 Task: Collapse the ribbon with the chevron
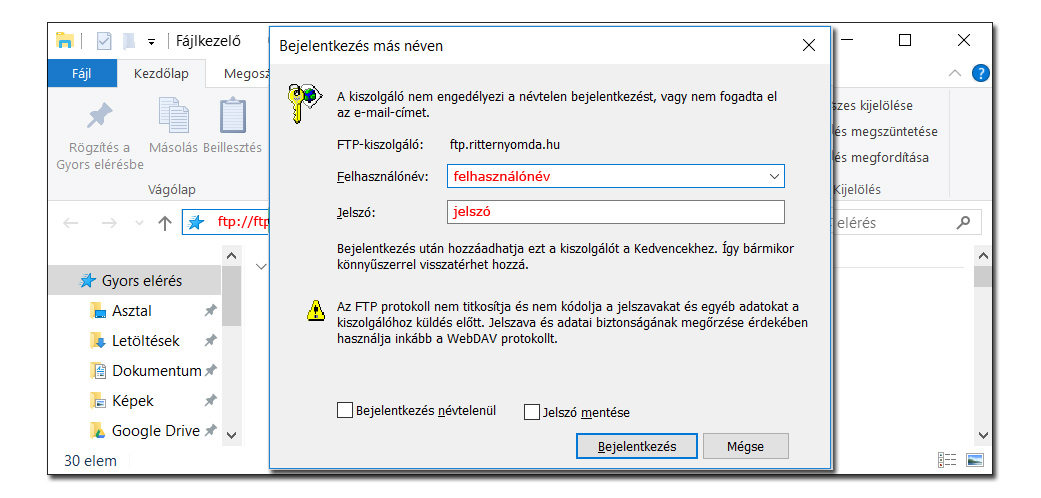point(955,73)
